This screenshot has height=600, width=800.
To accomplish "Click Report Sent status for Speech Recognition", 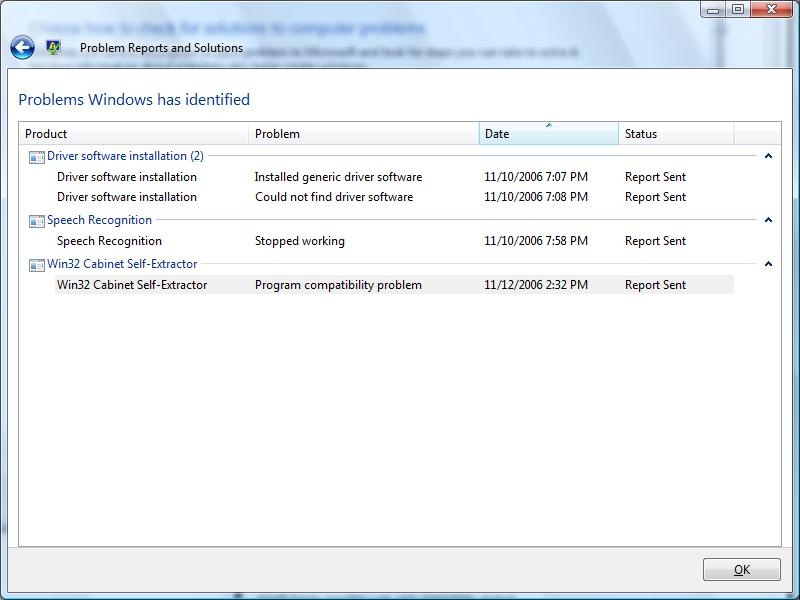I will [x=655, y=241].
